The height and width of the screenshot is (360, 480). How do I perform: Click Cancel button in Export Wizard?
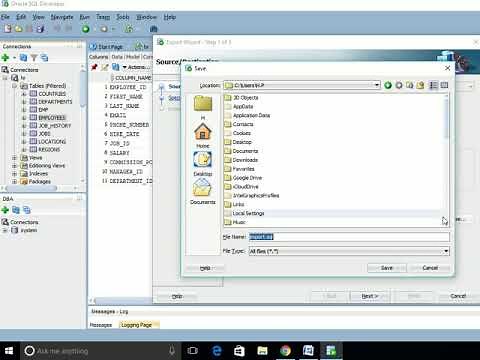(x=458, y=296)
